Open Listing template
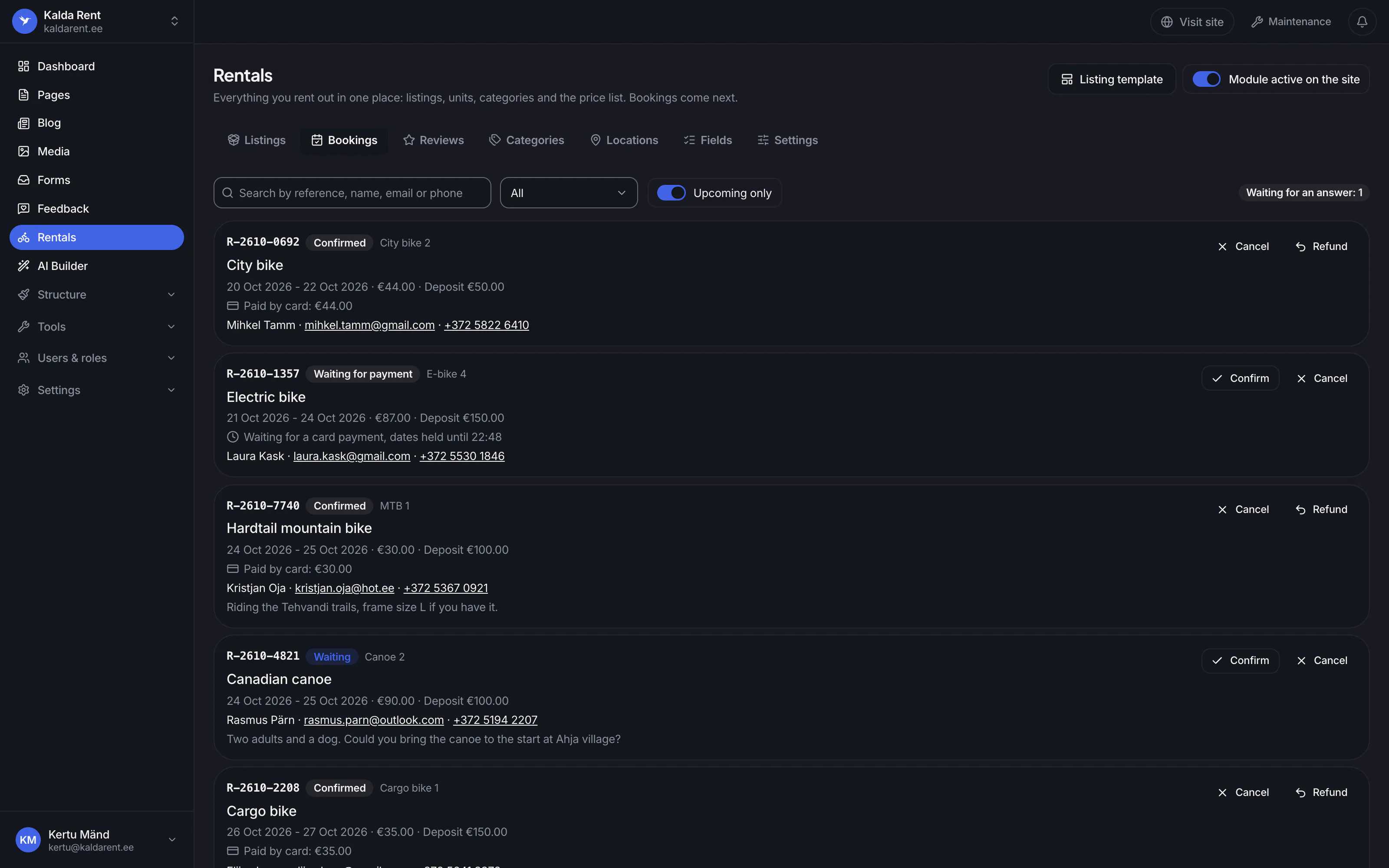Viewport: 1389px width, 868px height. click(1111, 79)
